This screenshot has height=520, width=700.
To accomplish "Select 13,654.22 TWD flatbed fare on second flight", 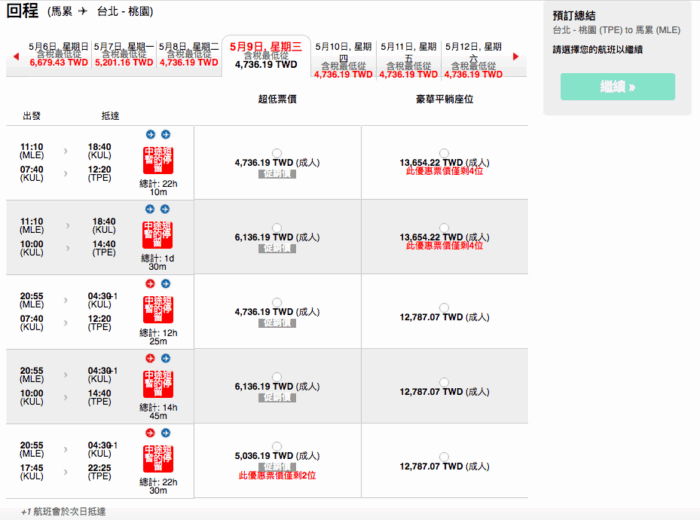I will tap(444, 227).
